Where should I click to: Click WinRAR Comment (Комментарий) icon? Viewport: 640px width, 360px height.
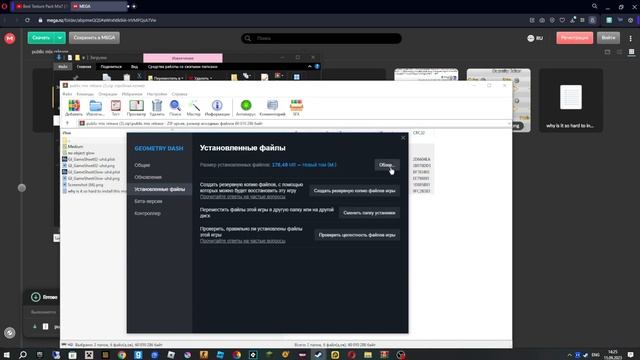[x=272, y=108]
